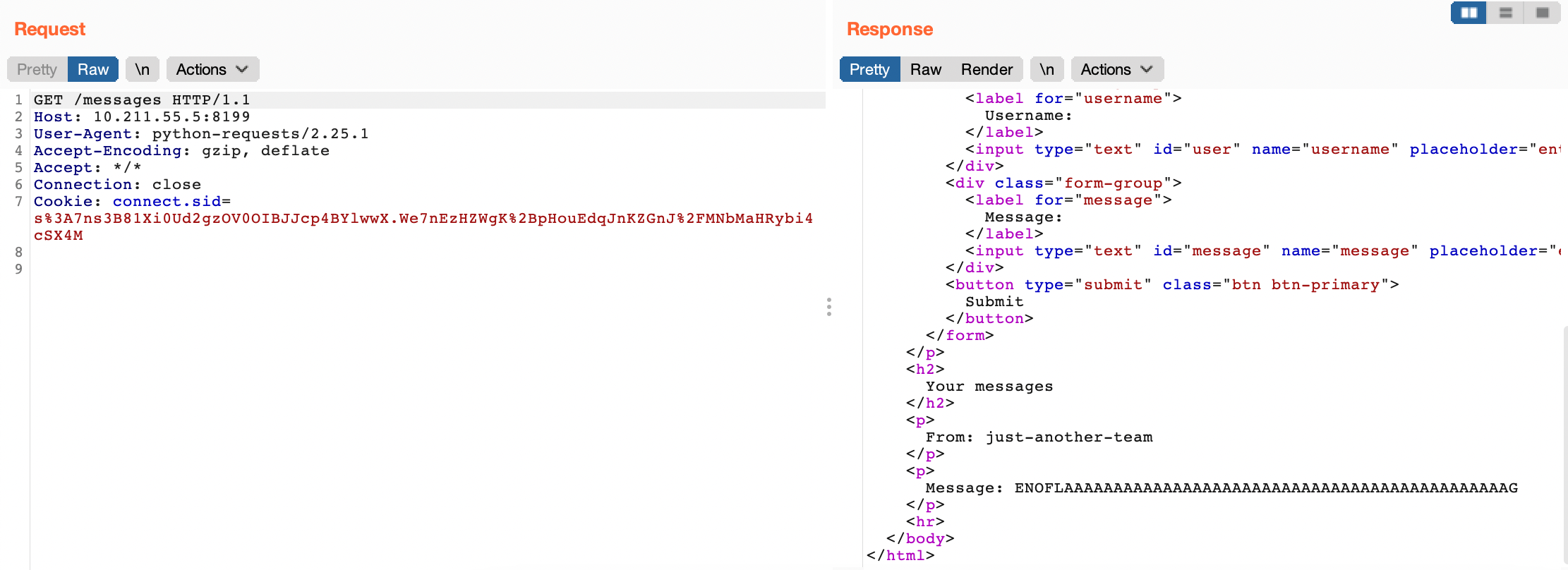
Task: Open the Response Actions dropdown
Action: tap(1117, 69)
